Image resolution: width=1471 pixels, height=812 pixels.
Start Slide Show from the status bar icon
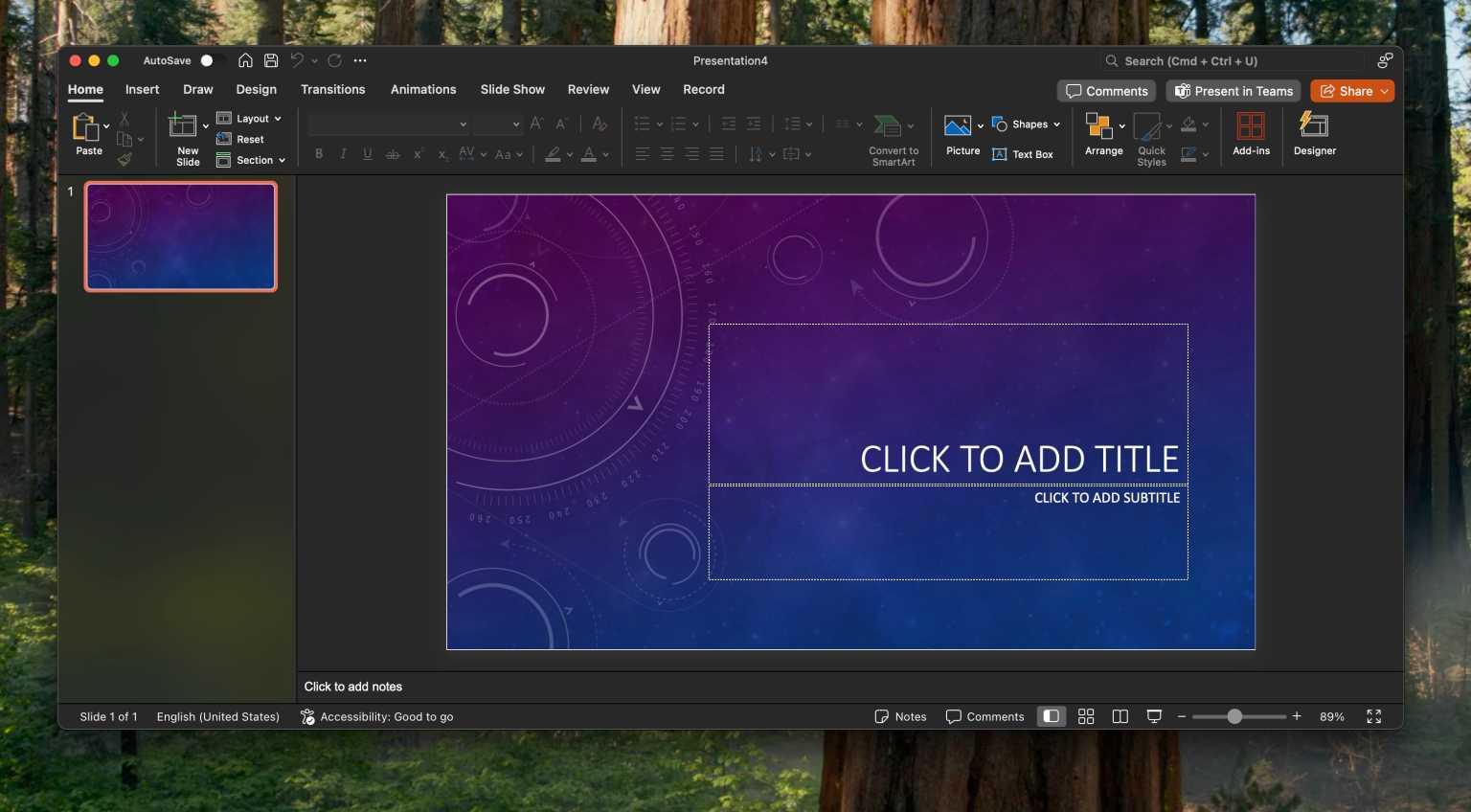pyautogui.click(x=1154, y=716)
